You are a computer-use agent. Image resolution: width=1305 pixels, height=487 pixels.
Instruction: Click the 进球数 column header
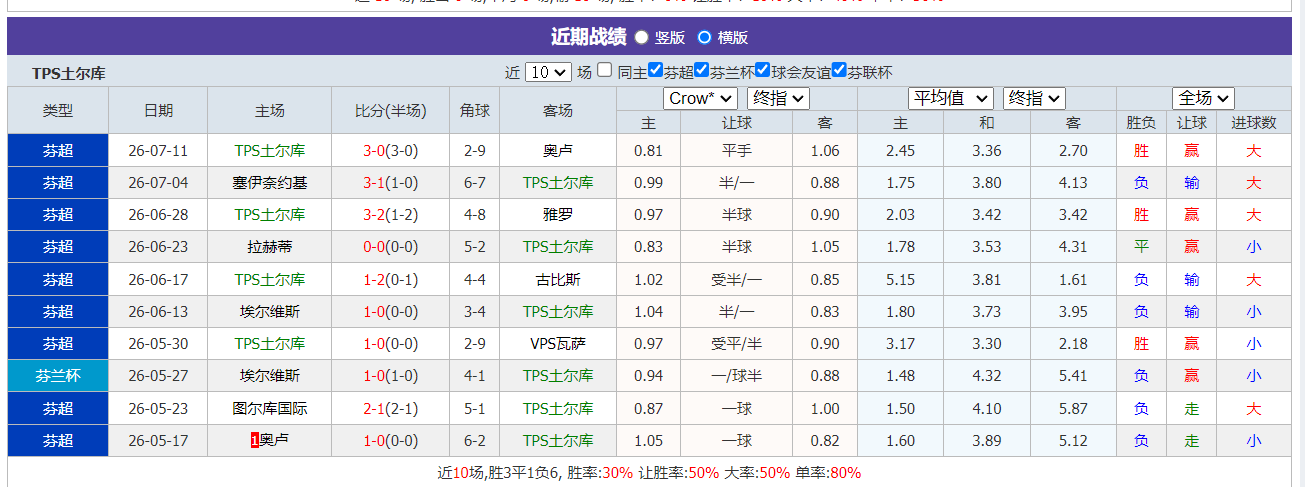pos(1254,123)
